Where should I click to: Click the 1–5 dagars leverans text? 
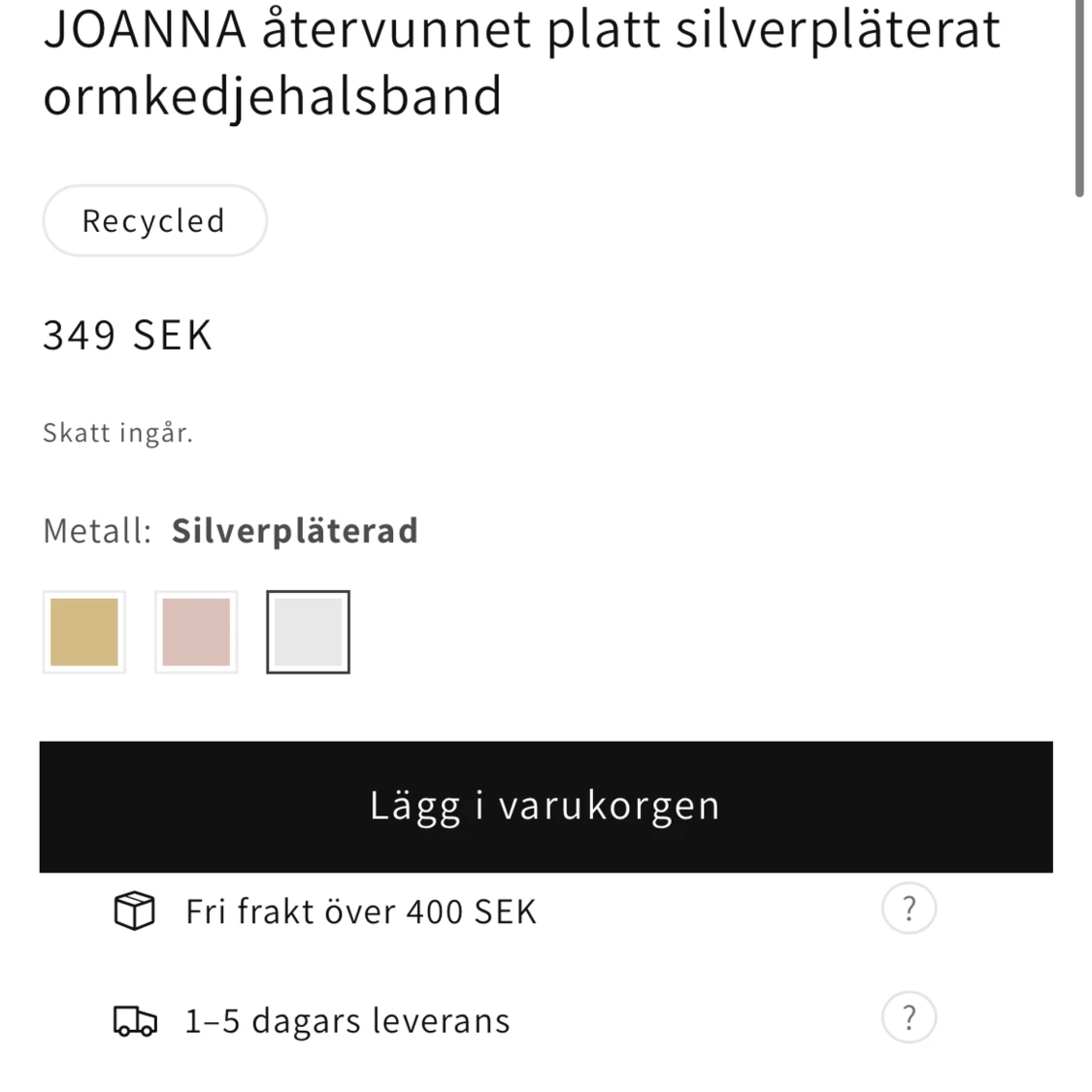(x=347, y=1021)
